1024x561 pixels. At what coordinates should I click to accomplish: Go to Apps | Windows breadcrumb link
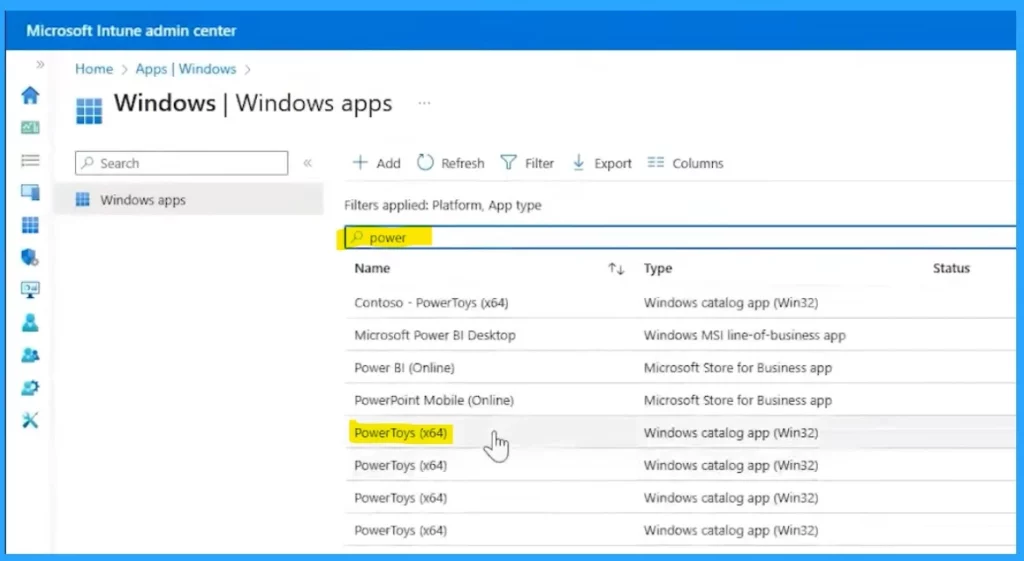186,69
